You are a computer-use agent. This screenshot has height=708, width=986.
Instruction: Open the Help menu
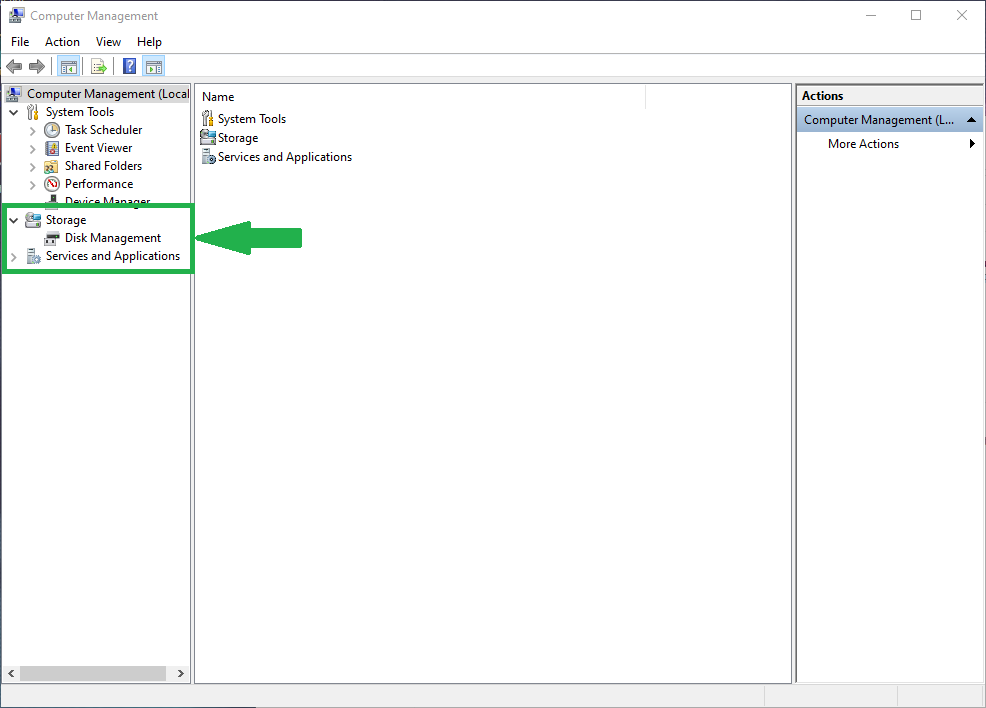tap(149, 41)
